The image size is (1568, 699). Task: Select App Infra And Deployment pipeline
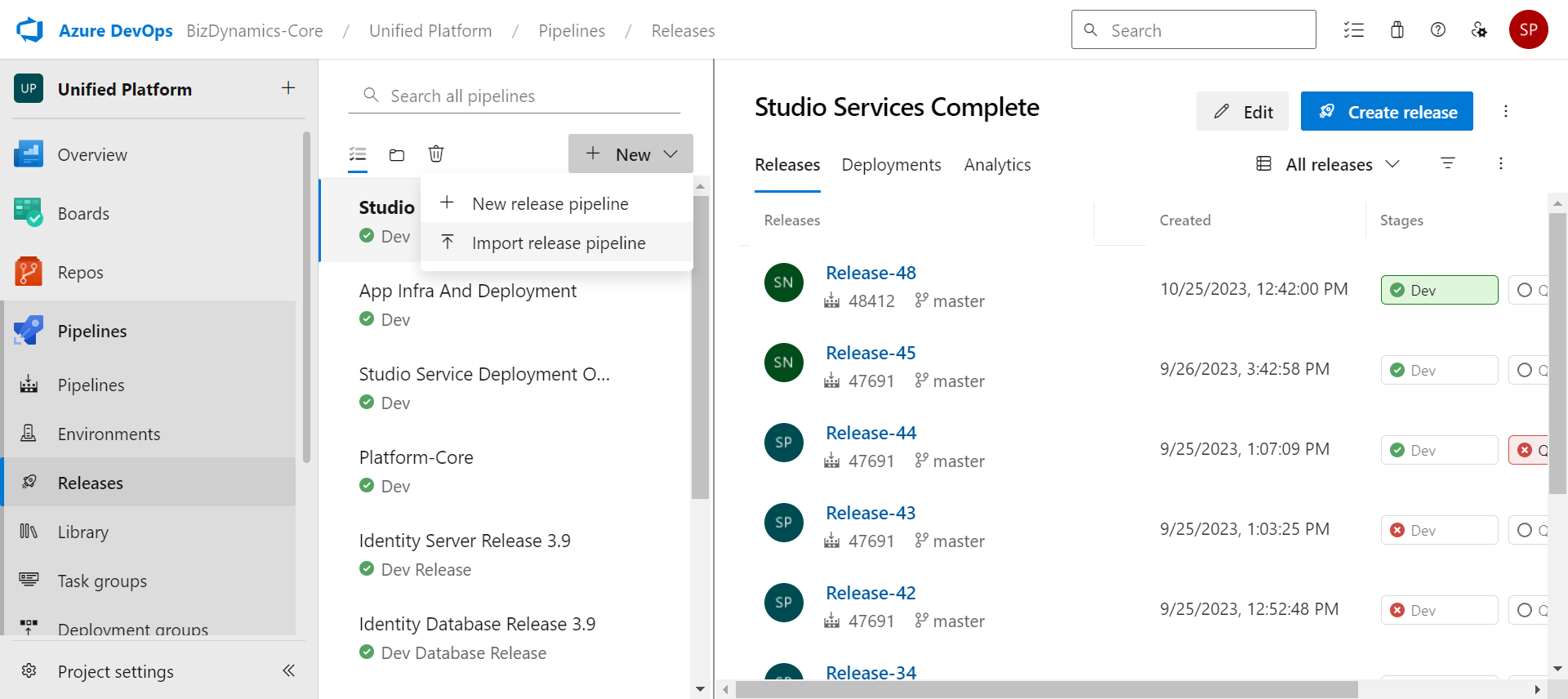point(505,305)
